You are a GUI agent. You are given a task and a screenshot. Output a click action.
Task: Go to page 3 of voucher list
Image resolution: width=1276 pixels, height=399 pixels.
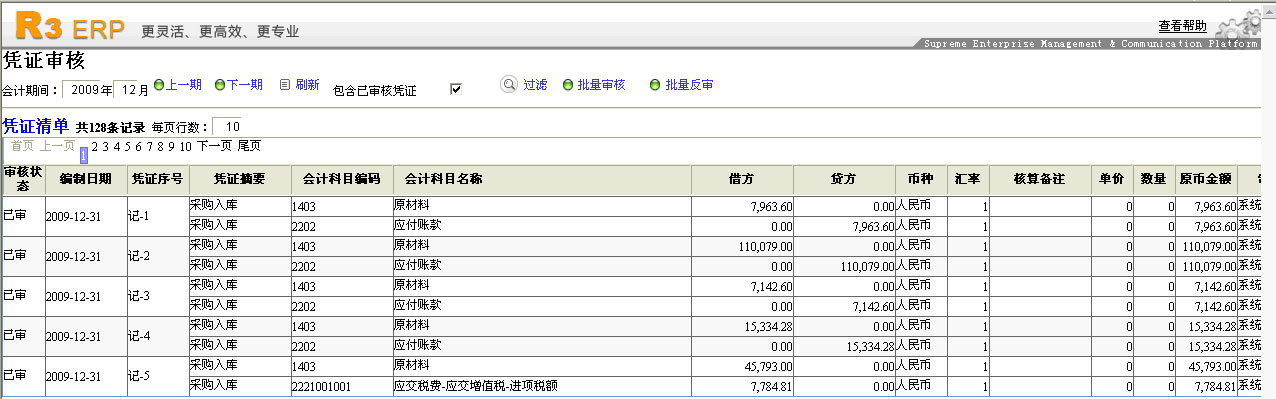(105, 146)
